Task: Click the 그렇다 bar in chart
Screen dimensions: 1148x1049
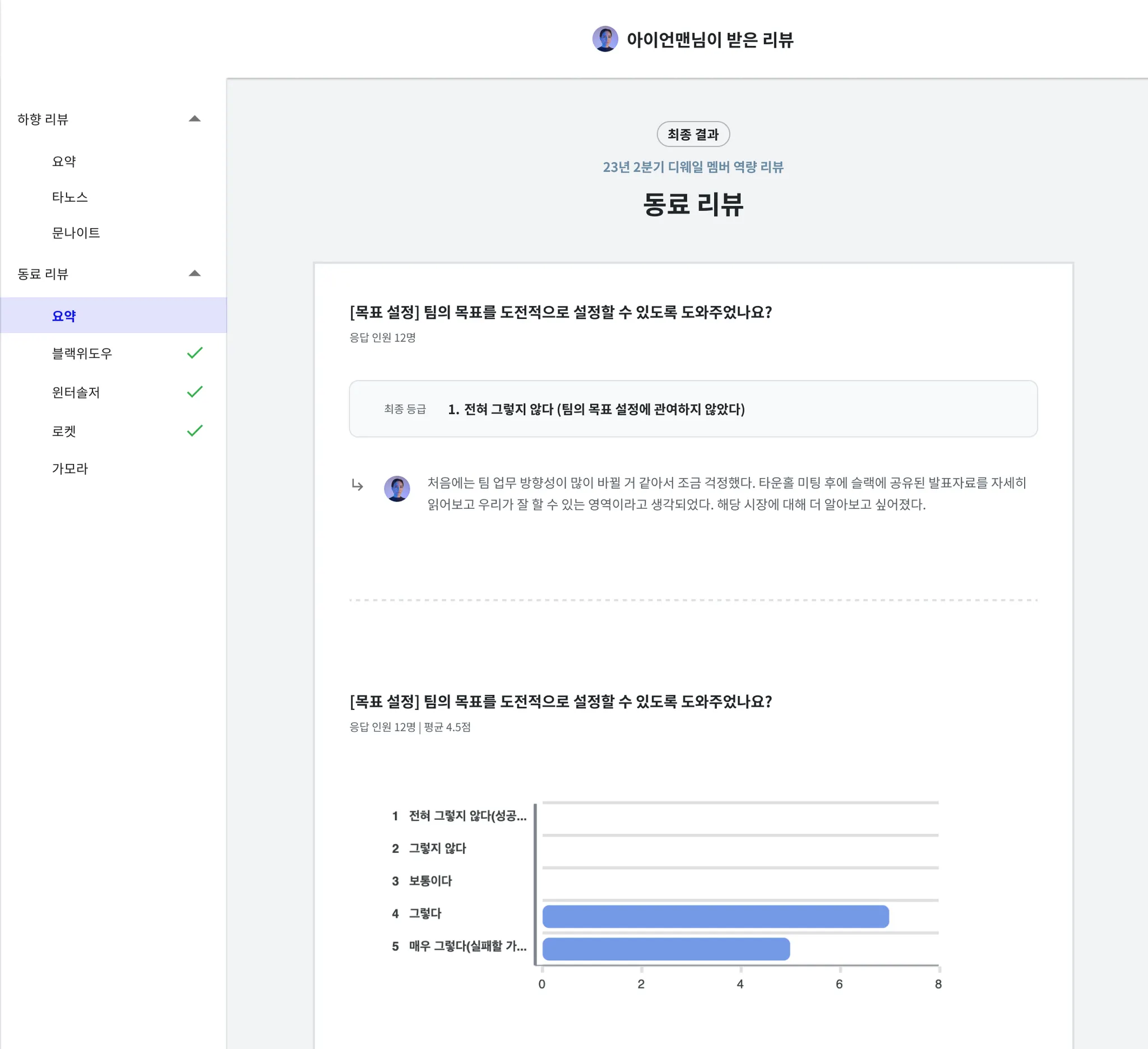Action: click(x=715, y=916)
